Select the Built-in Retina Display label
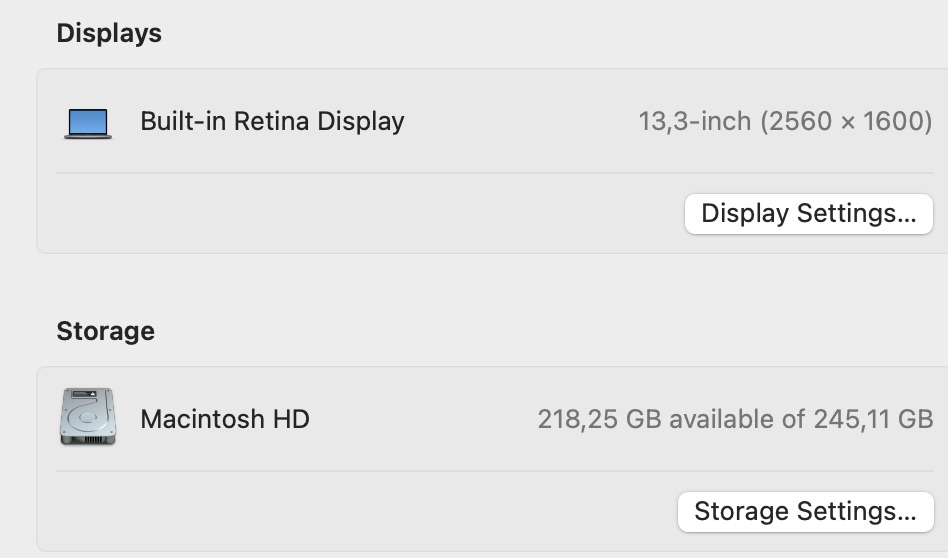This screenshot has width=948, height=558. point(272,122)
